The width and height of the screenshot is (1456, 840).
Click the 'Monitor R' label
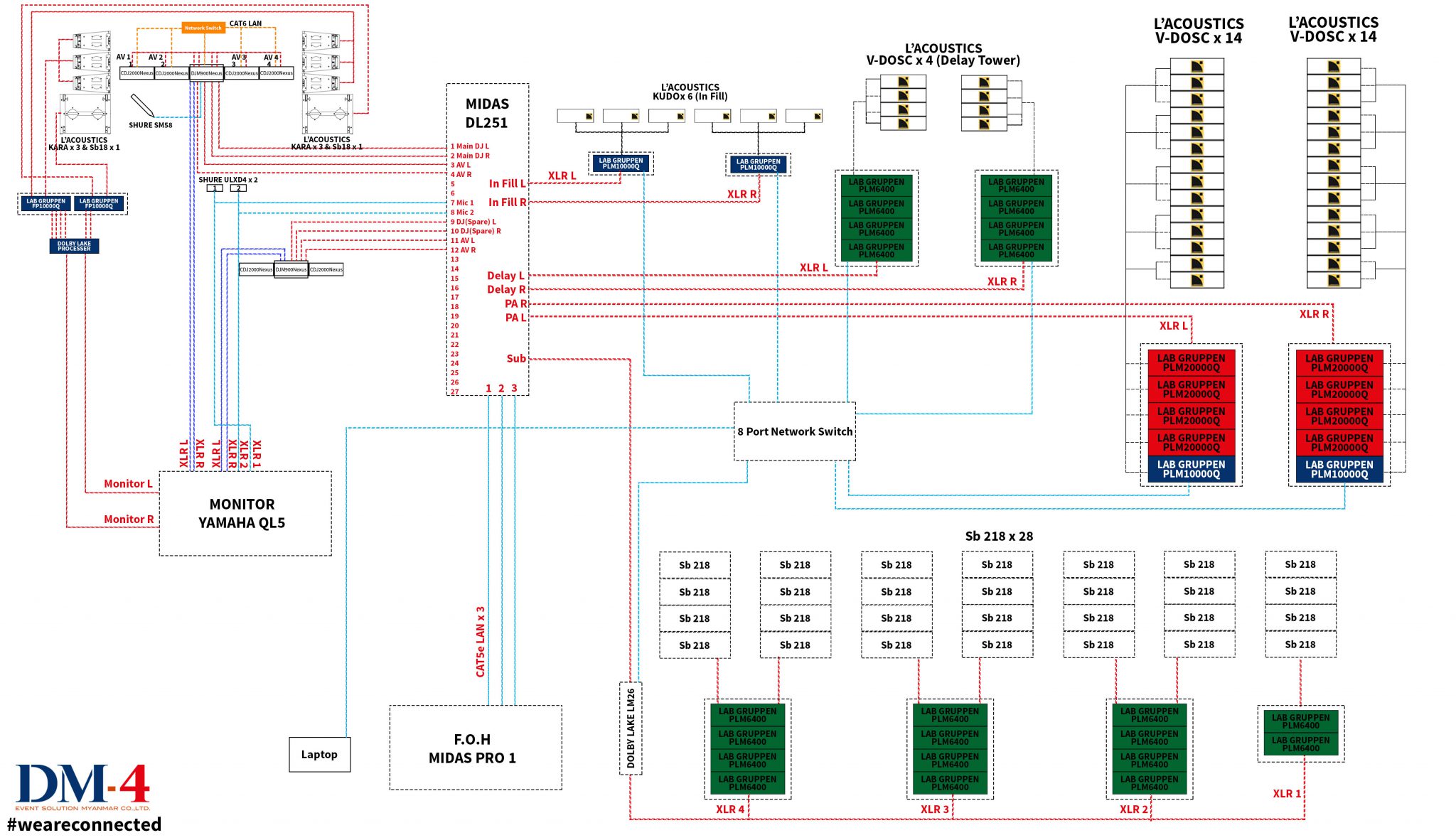129,519
